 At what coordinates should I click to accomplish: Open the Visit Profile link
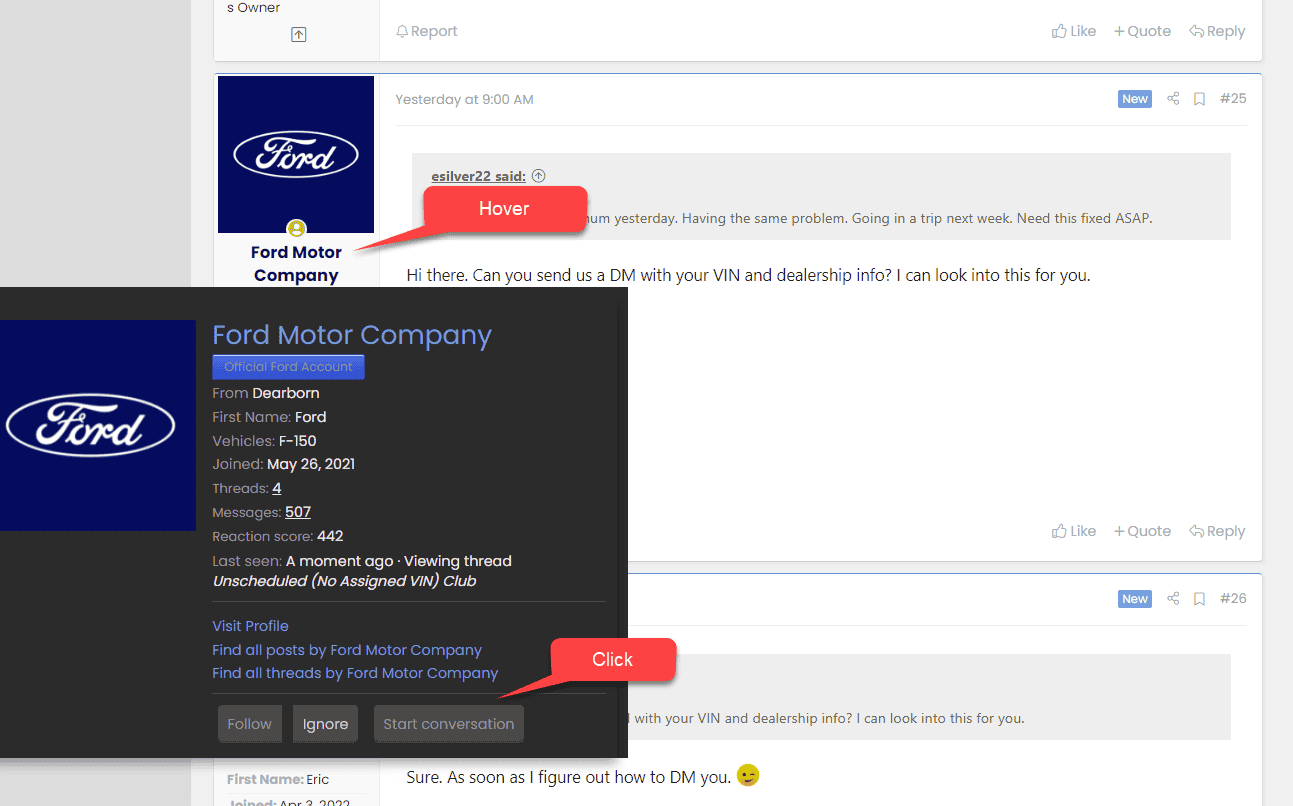coord(250,626)
